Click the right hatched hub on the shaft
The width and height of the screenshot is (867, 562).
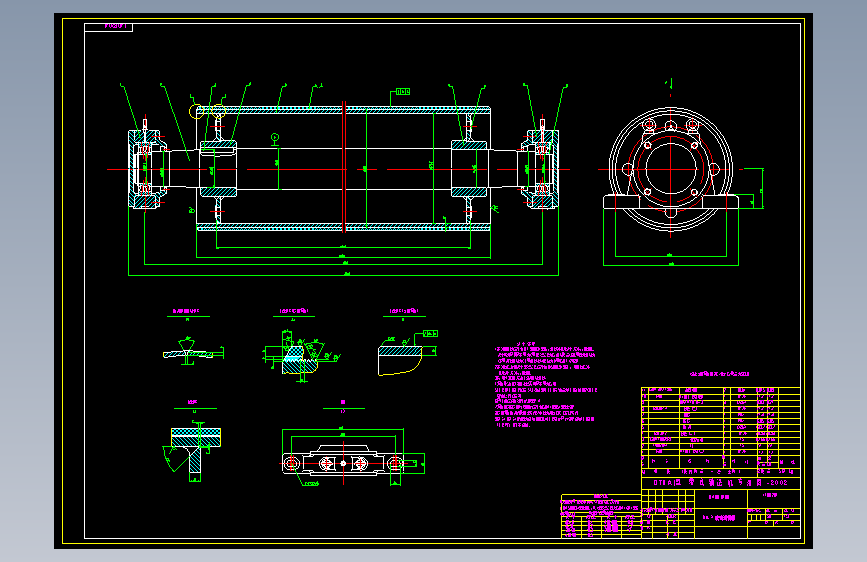click(x=469, y=169)
